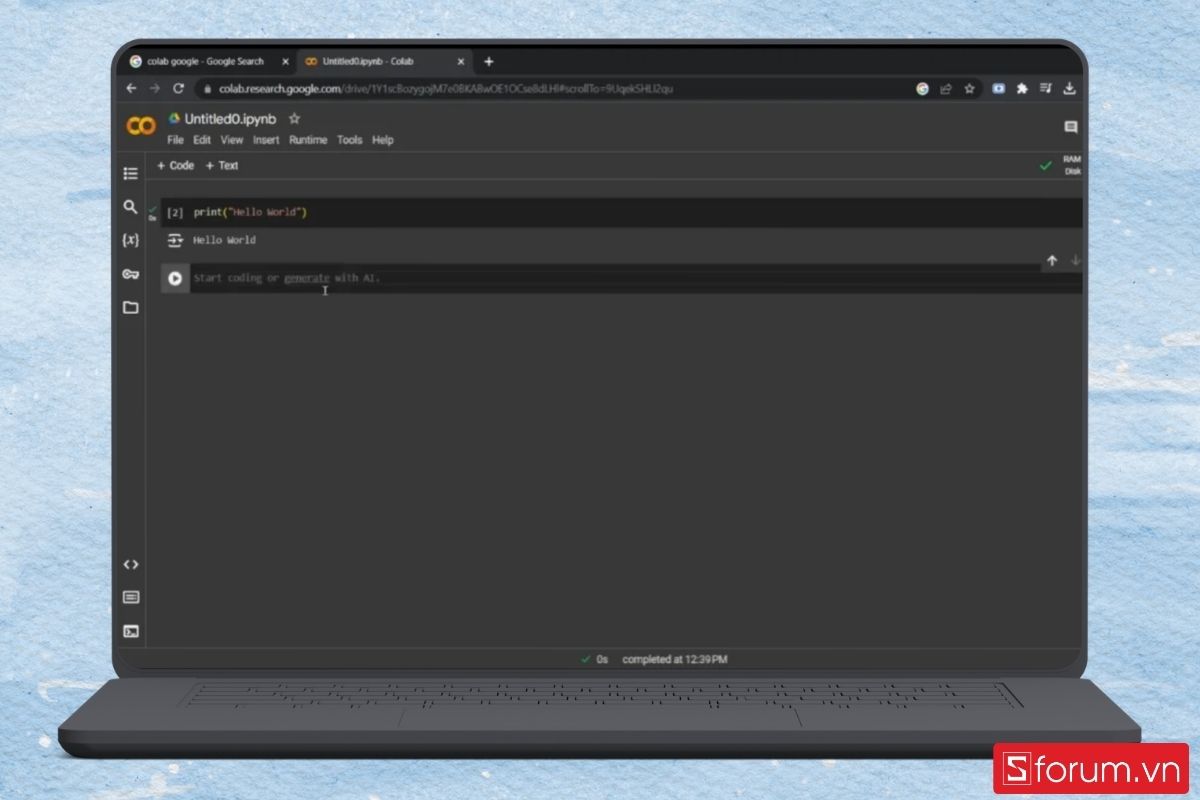This screenshot has height=800, width=1200.
Task: Add a new text cell with + Text
Action: (x=222, y=166)
